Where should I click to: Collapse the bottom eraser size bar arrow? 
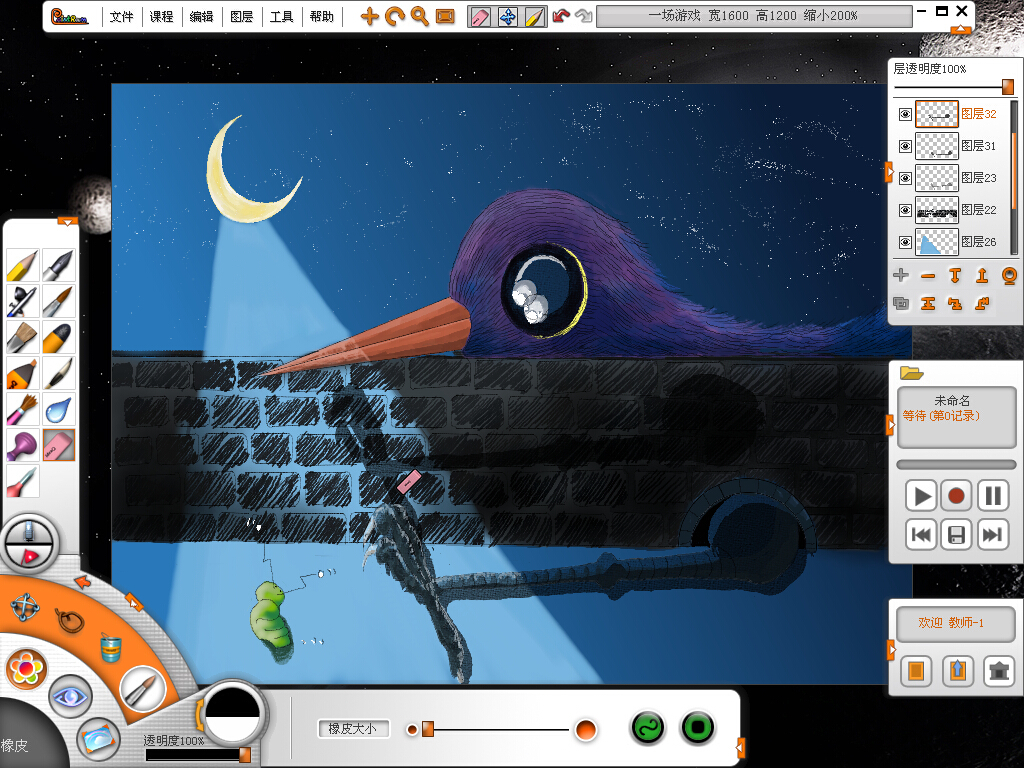click(740, 746)
